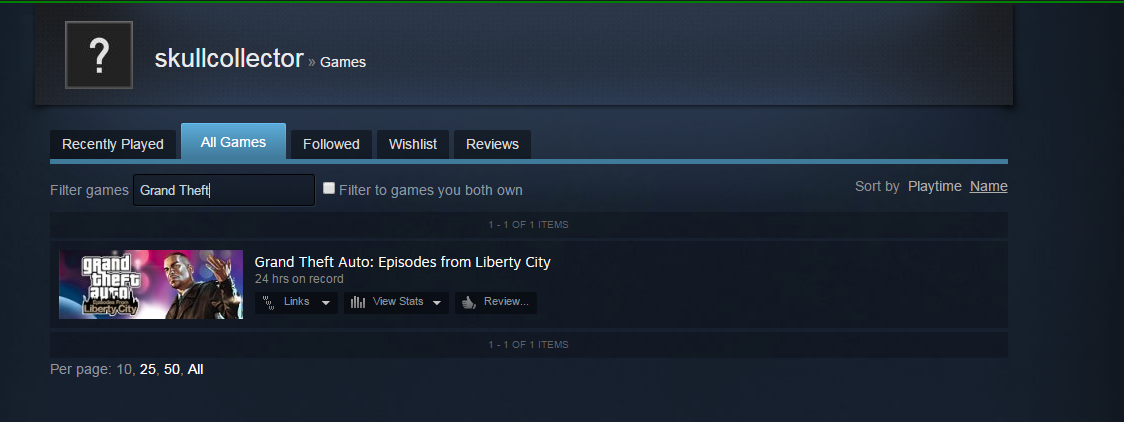Go to the Reviews tab
The height and width of the screenshot is (422, 1124).
pos(492,144)
